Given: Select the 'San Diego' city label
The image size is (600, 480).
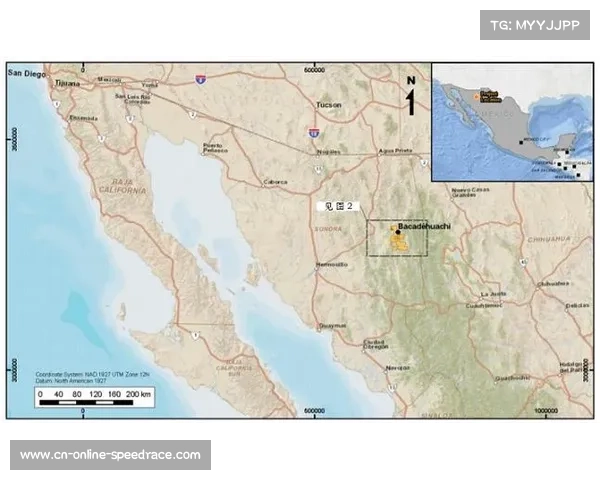Looking at the screenshot, I should click(27, 73).
